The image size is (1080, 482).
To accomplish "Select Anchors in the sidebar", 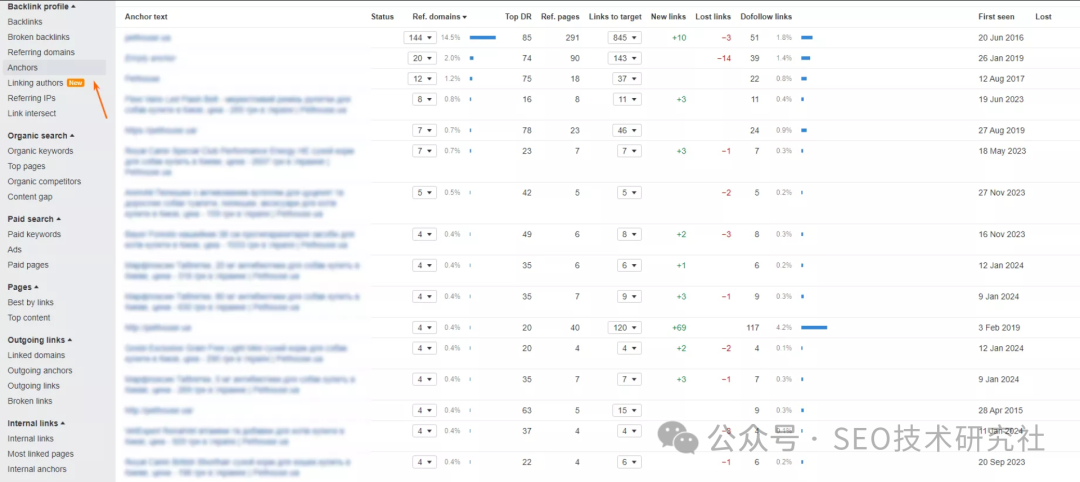I will (x=23, y=67).
